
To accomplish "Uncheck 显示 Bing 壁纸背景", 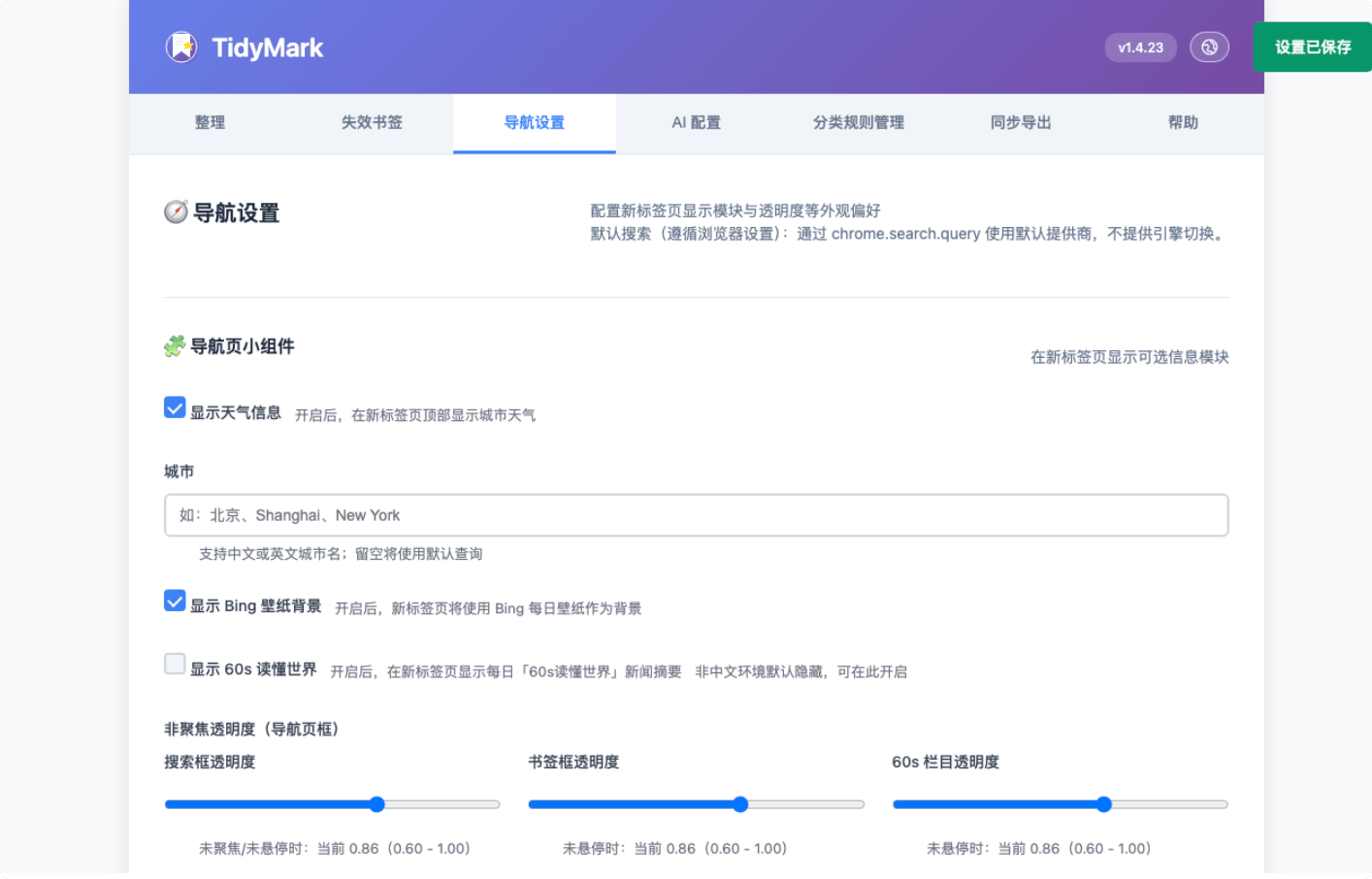I will click(x=175, y=601).
